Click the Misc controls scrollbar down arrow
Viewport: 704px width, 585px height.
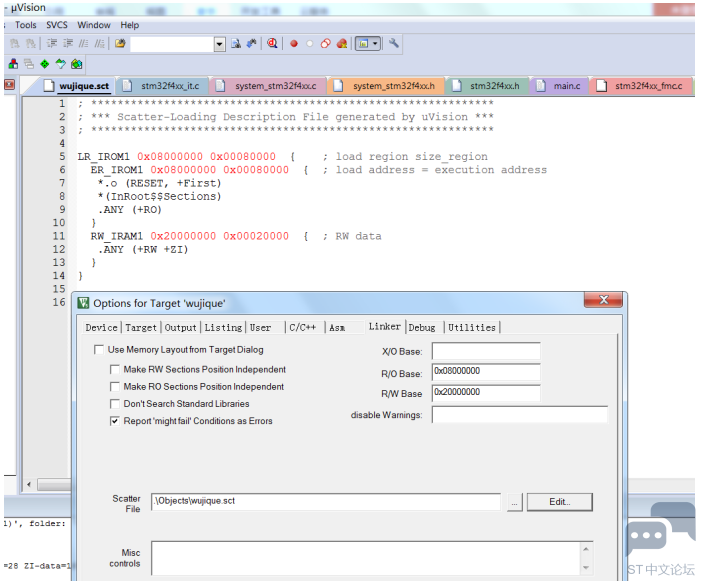point(586,568)
